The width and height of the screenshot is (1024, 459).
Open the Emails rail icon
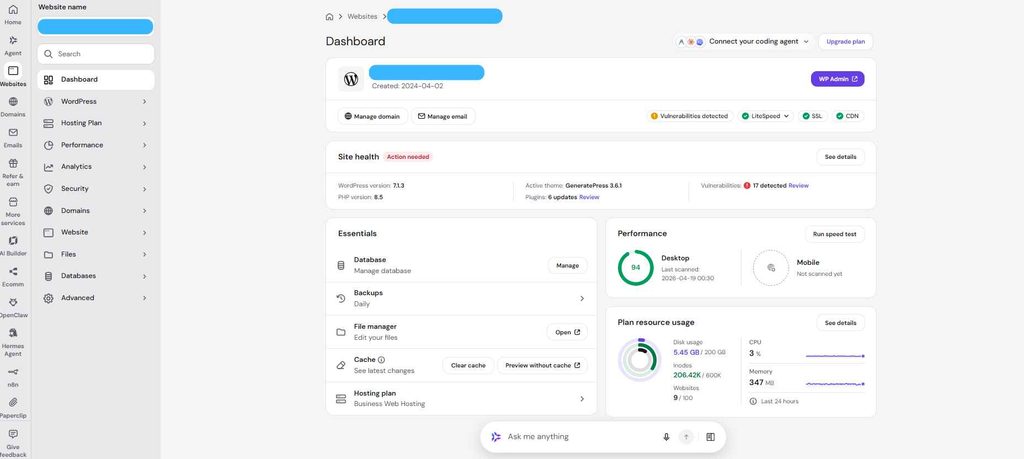(x=13, y=133)
